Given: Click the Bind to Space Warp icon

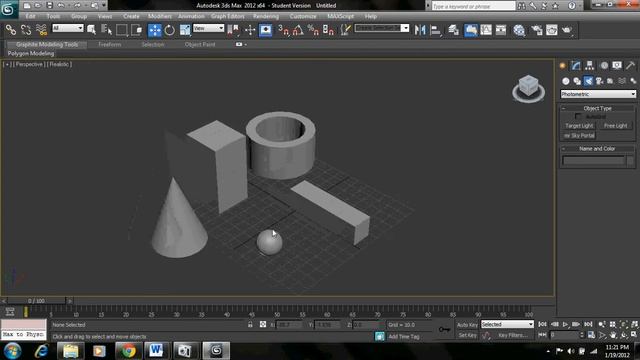Looking at the screenshot, I should click(x=41, y=30).
